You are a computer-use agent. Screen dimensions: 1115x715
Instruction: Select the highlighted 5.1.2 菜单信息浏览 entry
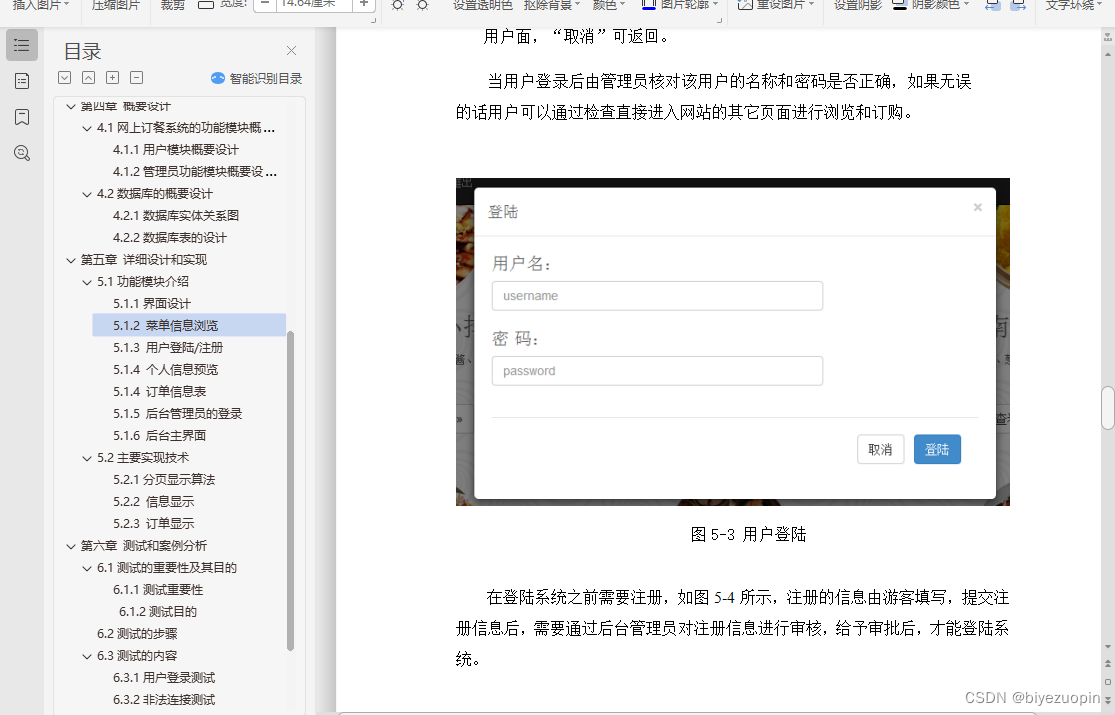tap(189, 325)
